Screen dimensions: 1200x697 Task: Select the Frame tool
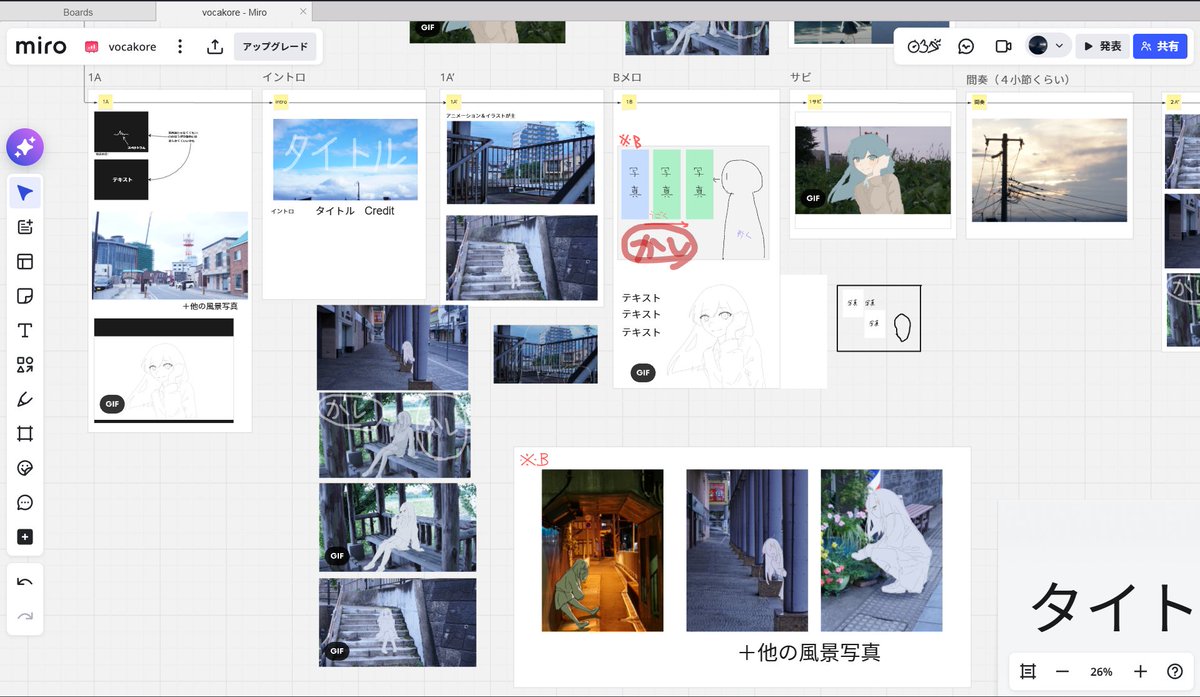(25, 434)
